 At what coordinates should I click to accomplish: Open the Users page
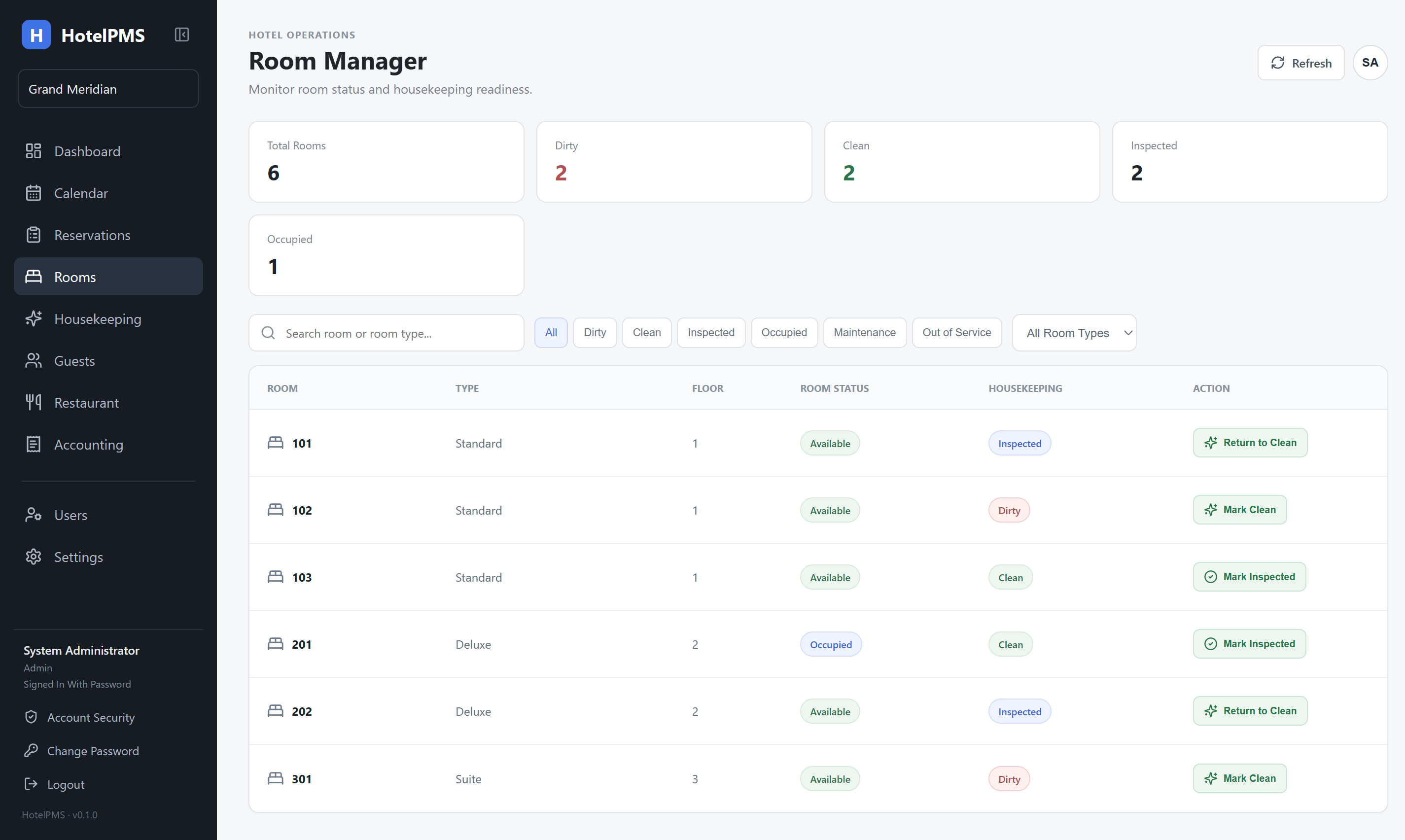click(x=108, y=515)
